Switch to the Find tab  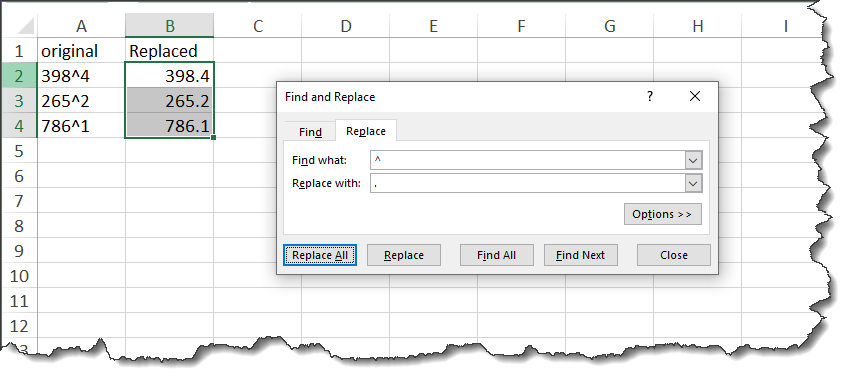click(x=310, y=131)
